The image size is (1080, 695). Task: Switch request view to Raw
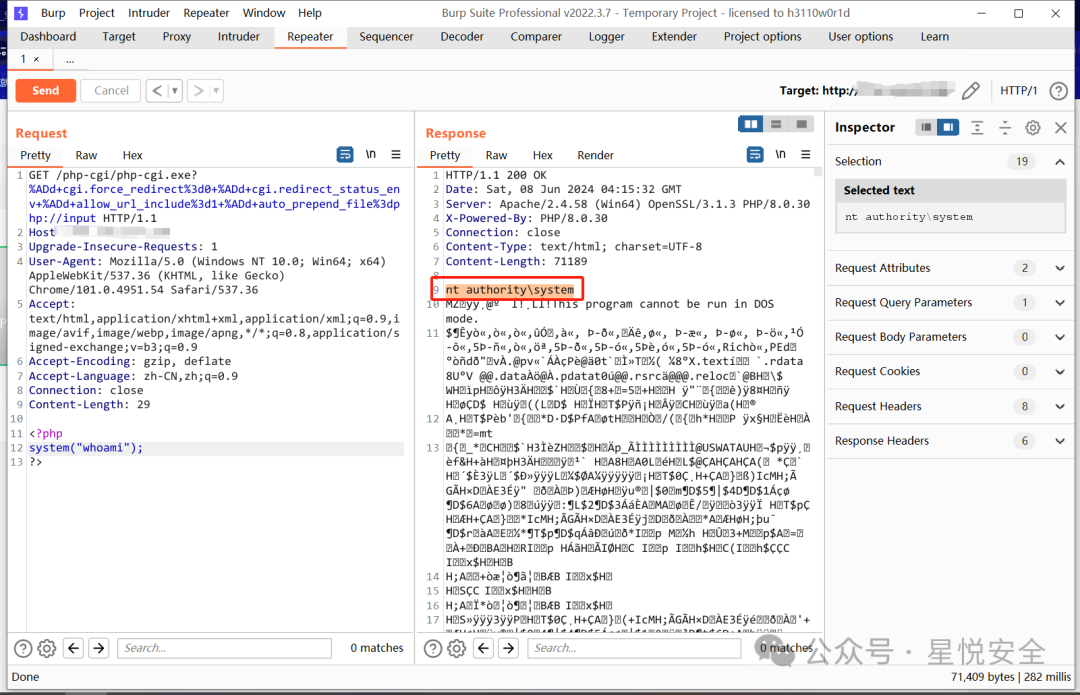[86, 155]
